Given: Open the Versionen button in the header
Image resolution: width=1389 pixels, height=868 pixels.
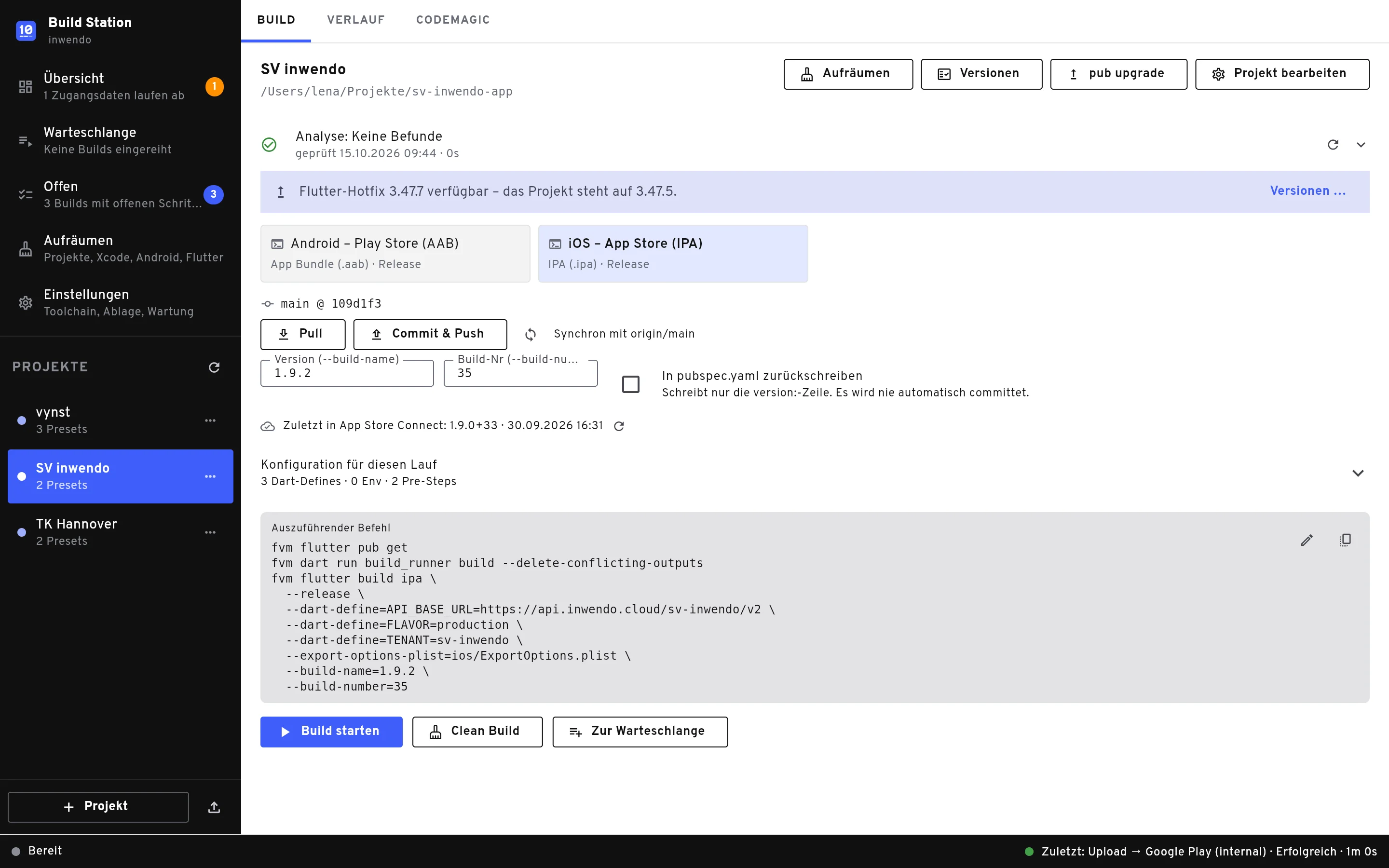Looking at the screenshot, I should 981,74.
